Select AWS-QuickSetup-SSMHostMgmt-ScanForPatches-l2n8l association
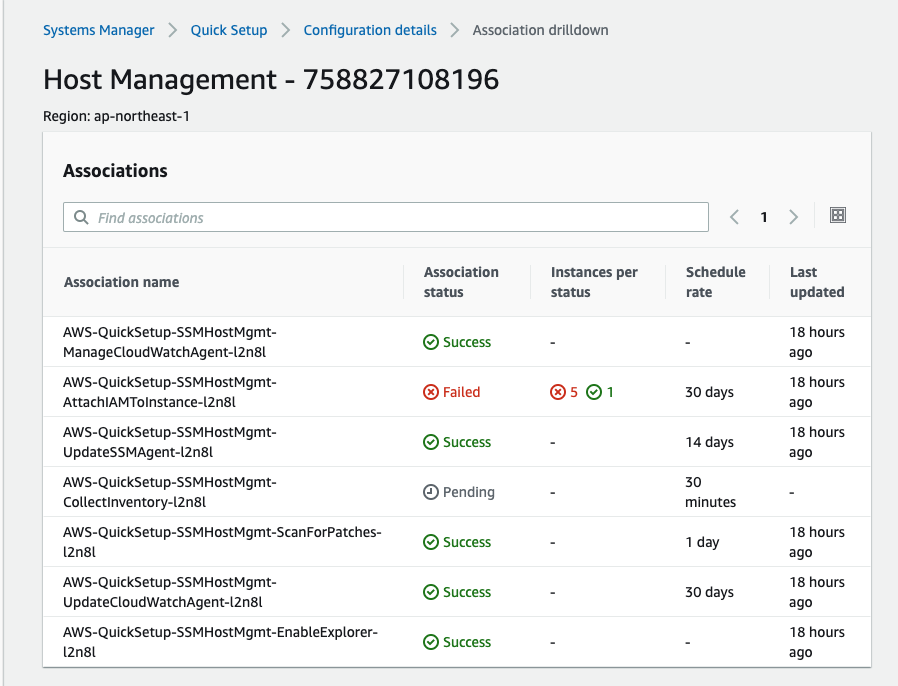The image size is (898, 686). tap(222, 542)
